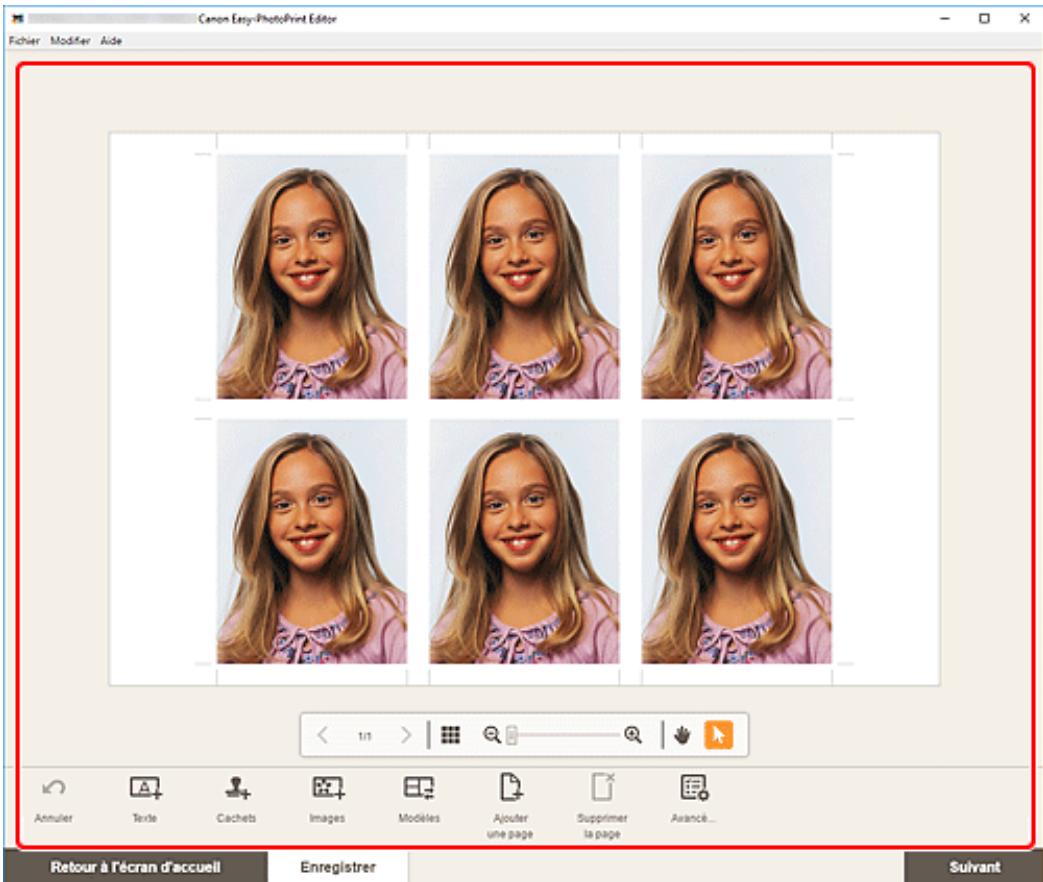Minimize the Easy-PhotoPrint Editor window
The height and width of the screenshot is (882, 1043).
point(945,19)
